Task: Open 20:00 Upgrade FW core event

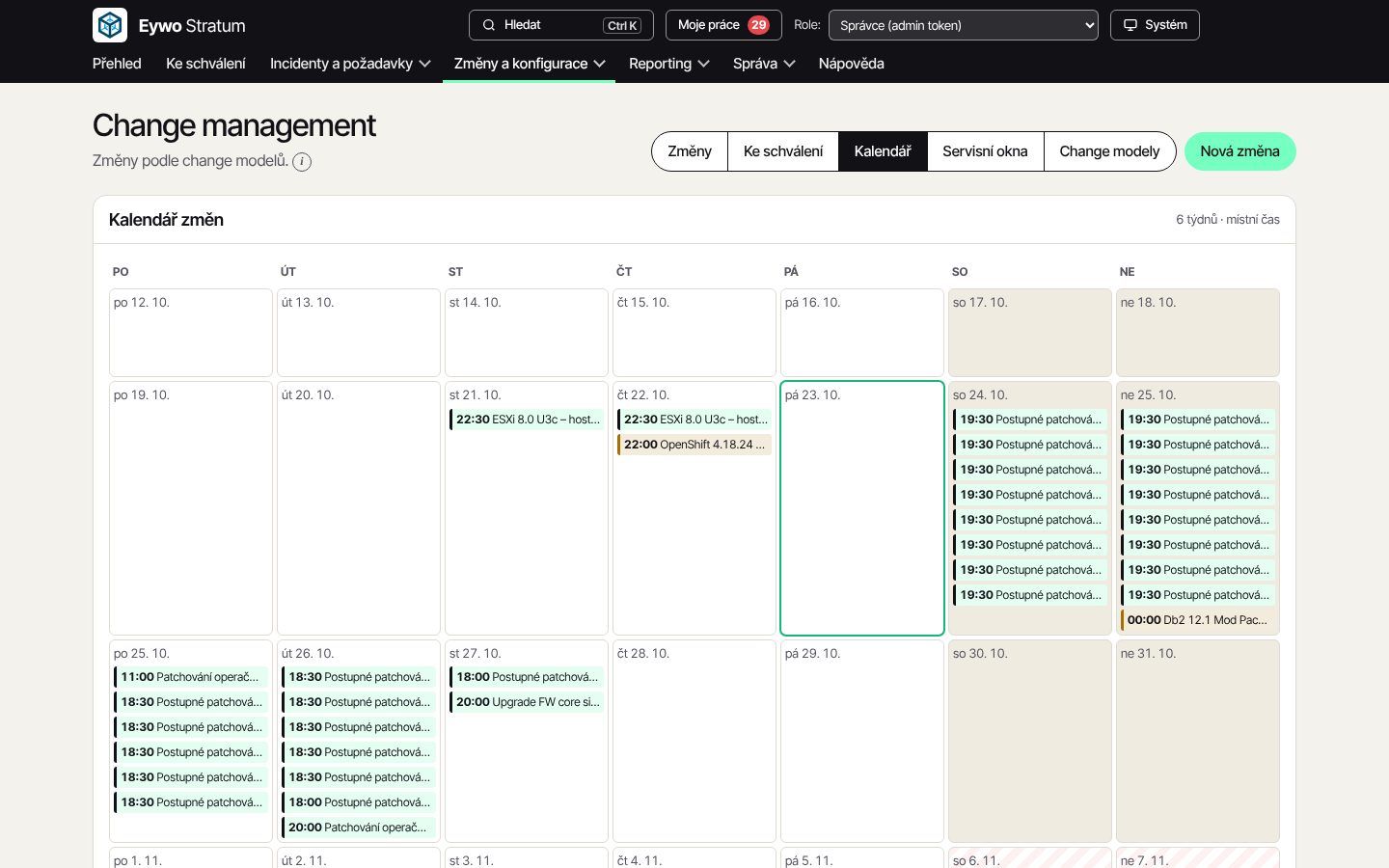Action: click(x=527, y=702)
